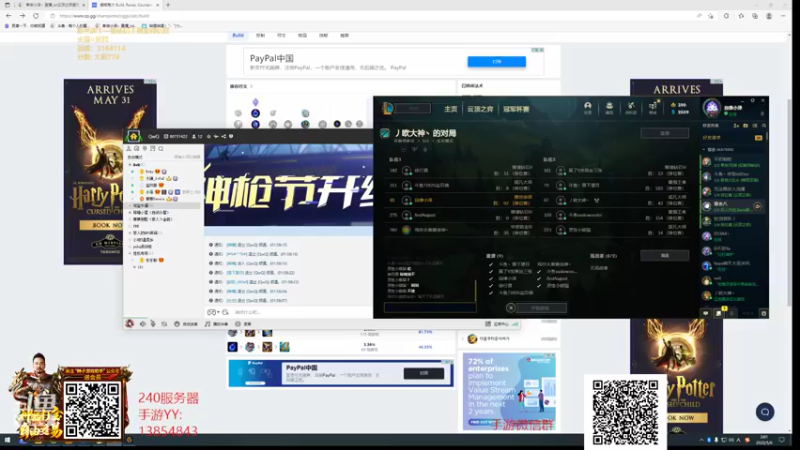Image resolution: width=800 pixels, height=450 pixels.
Task: Open the profile icon in League client header
Action: [588, 107]
